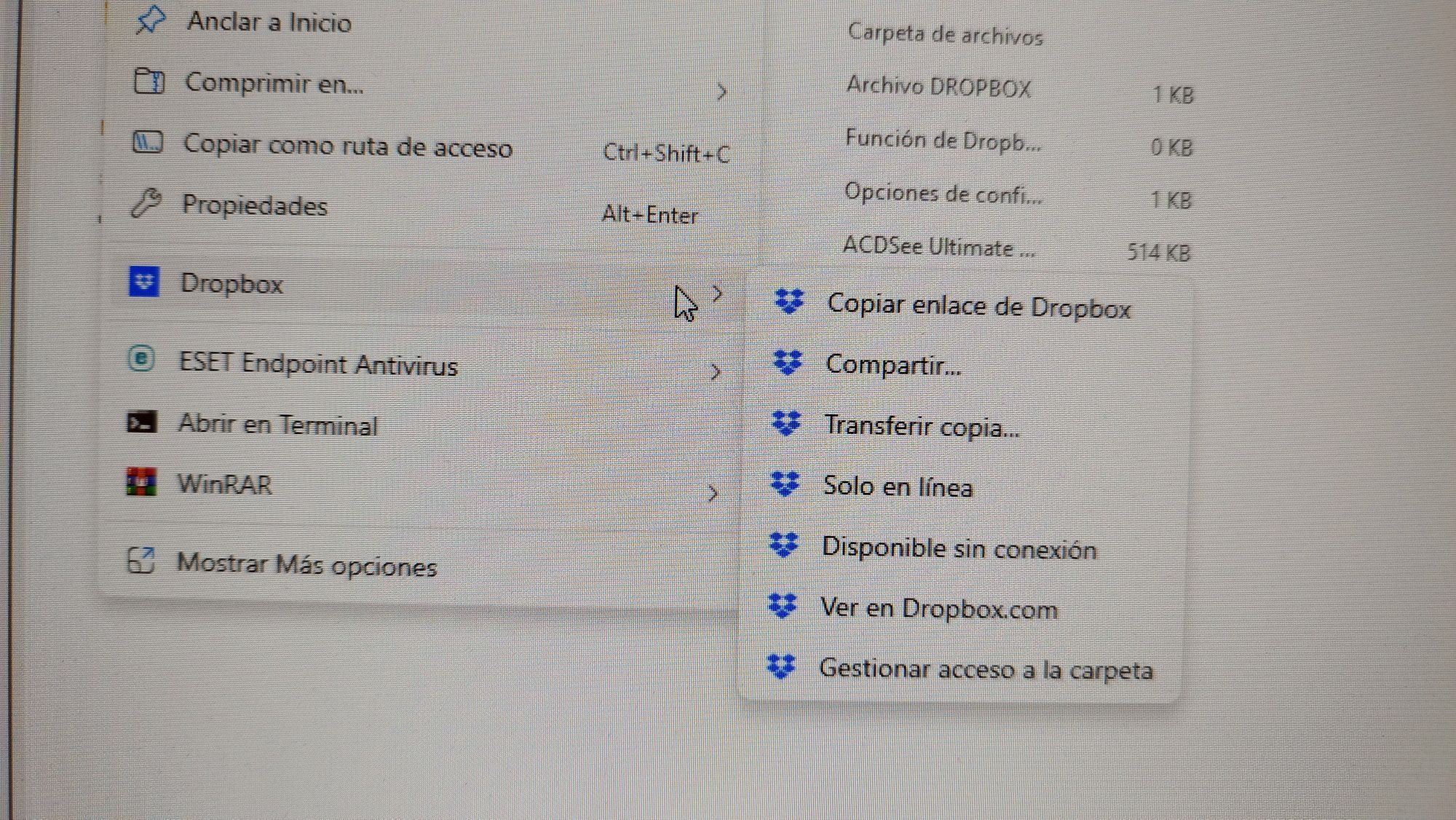The height and width of the screenshot is (820, 1456).
Task: Click the Terminal icon beside Abrir en Terminal
Action: pyautogui.click(x=141, y=422)
